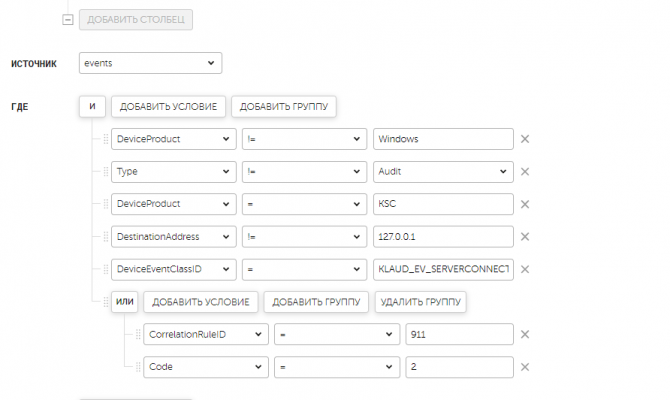
Task: Toggle the И logical operator
Action: coord(91,106)
